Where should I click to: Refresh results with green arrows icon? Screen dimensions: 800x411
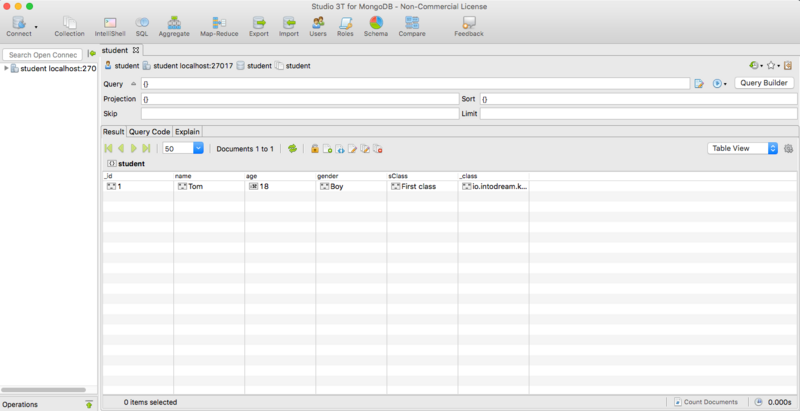[x=292, y=148]
